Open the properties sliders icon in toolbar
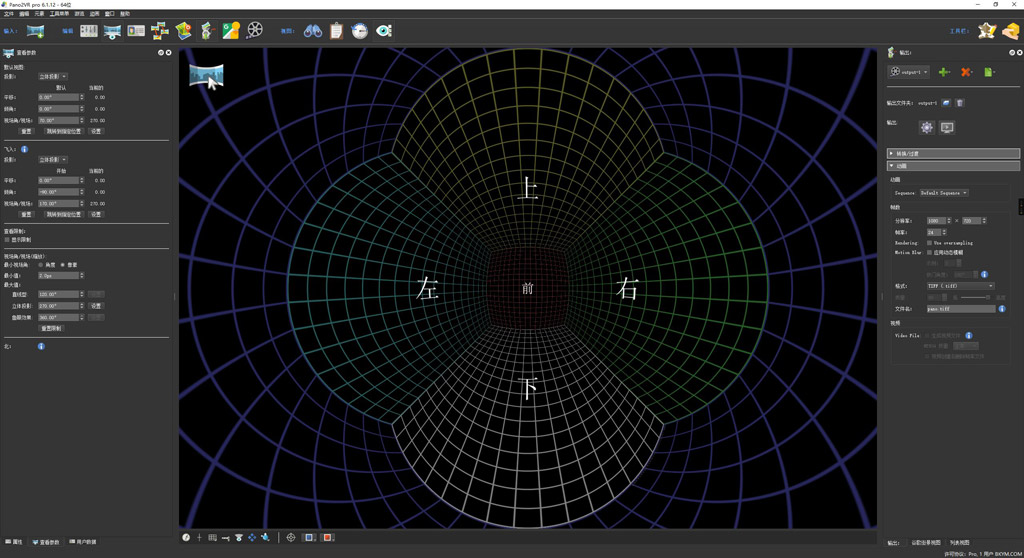 [89, 31]
